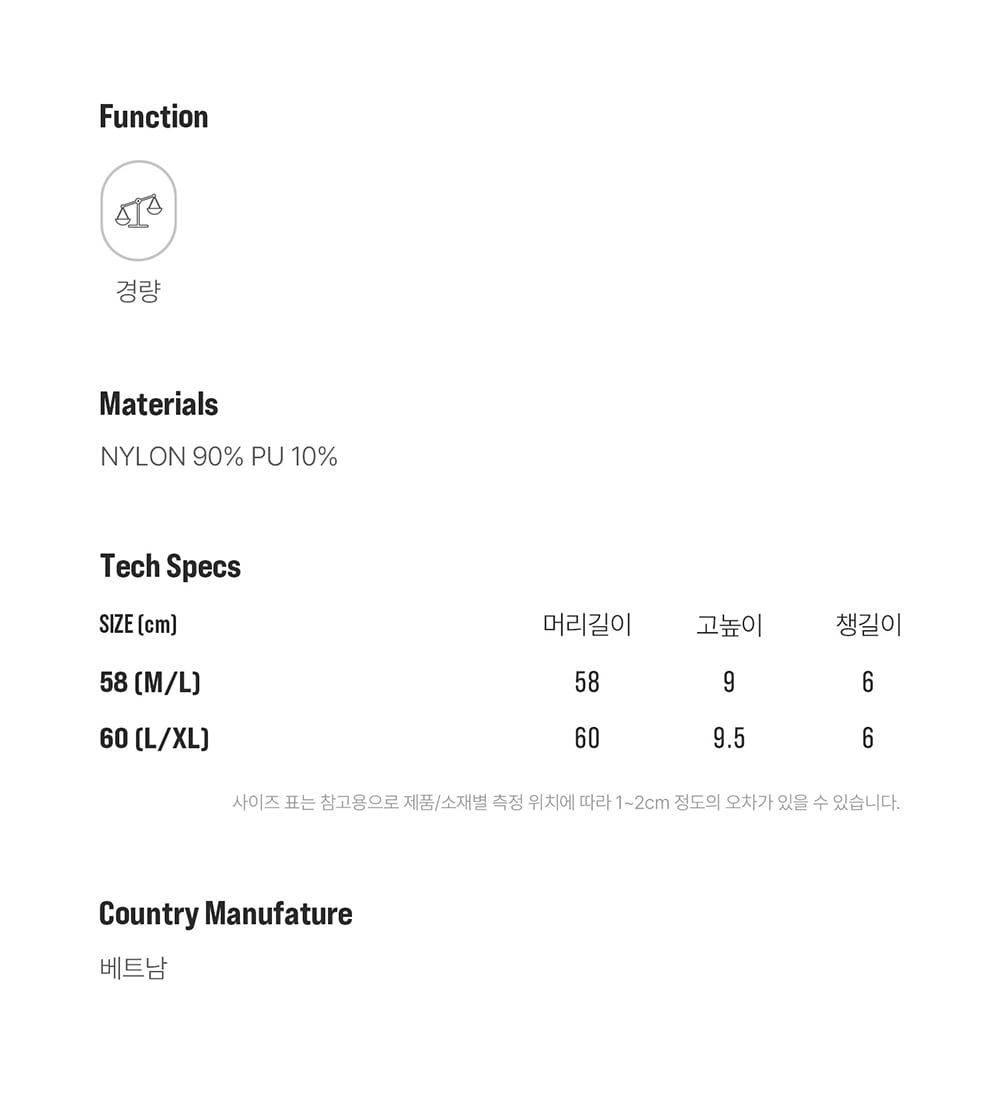Select the 58 (M/L) size row label
1000x1093 pixels.
point(150,682)
